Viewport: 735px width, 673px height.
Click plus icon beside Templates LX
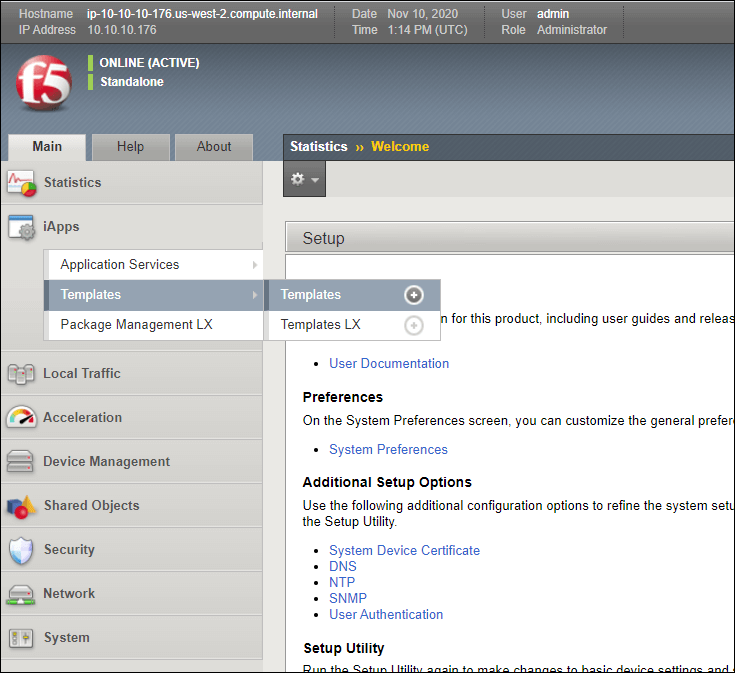click(414, 325)
